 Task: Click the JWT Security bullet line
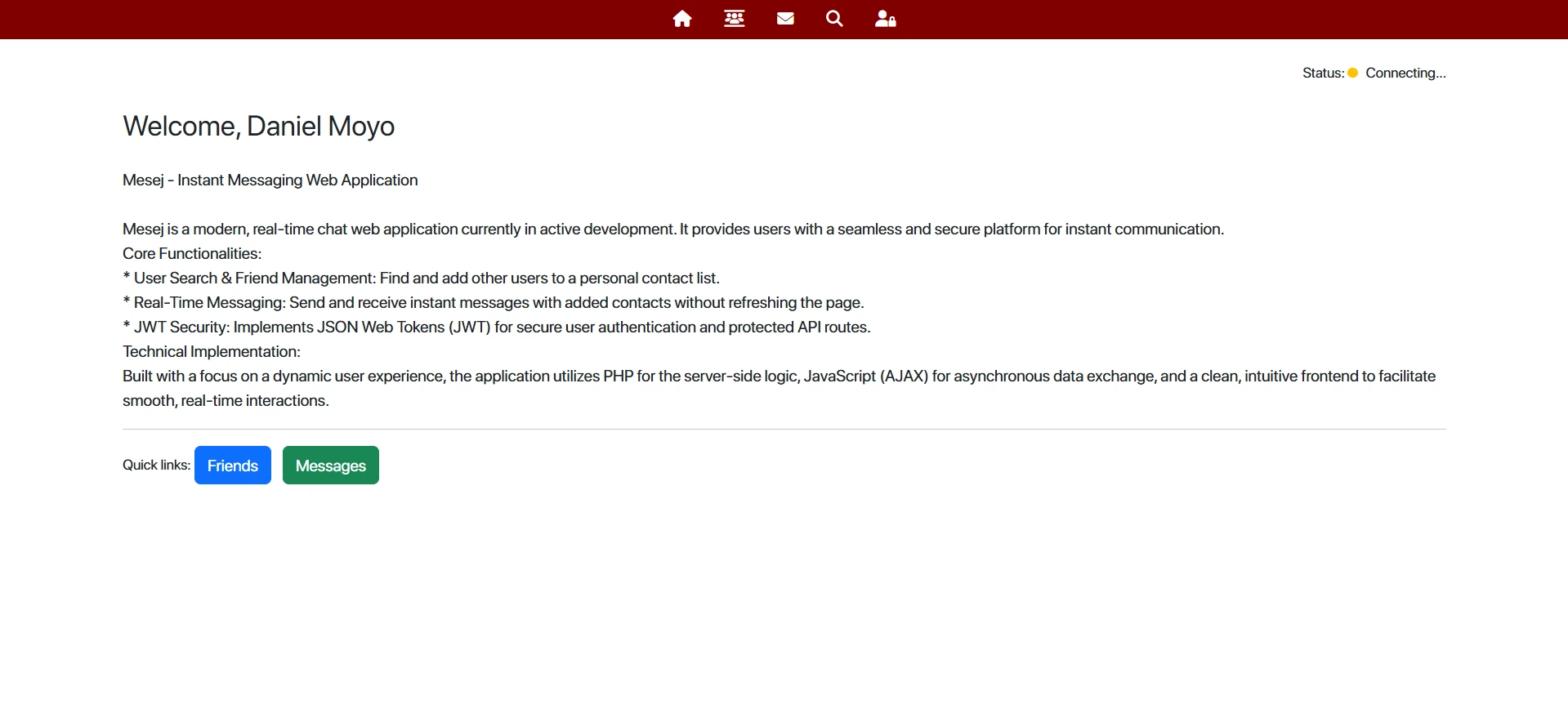click(496, 327)
